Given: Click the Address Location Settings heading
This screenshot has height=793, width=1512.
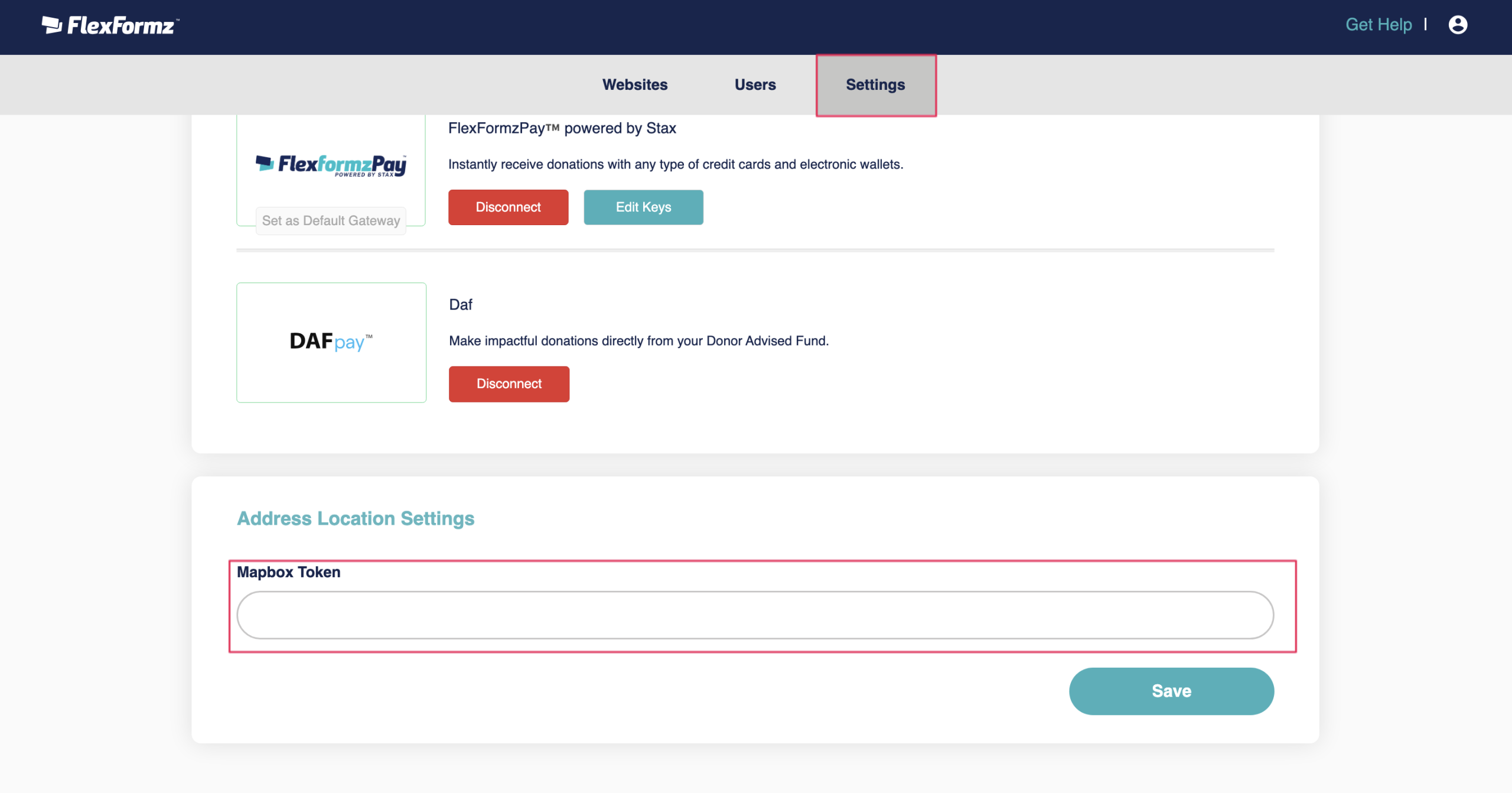Looking at the screenshot, I should 356,518.
